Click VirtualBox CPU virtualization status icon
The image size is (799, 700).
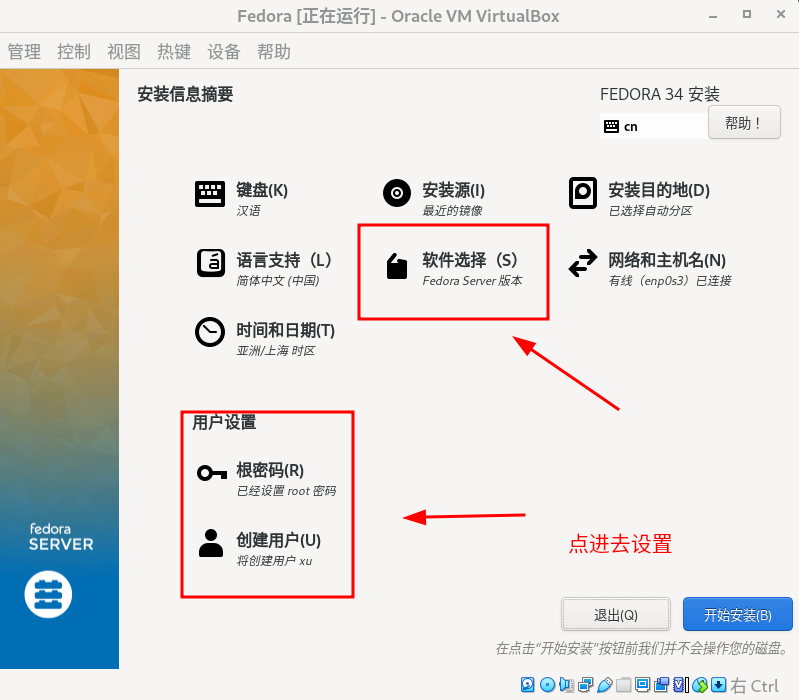click(681, 685)
